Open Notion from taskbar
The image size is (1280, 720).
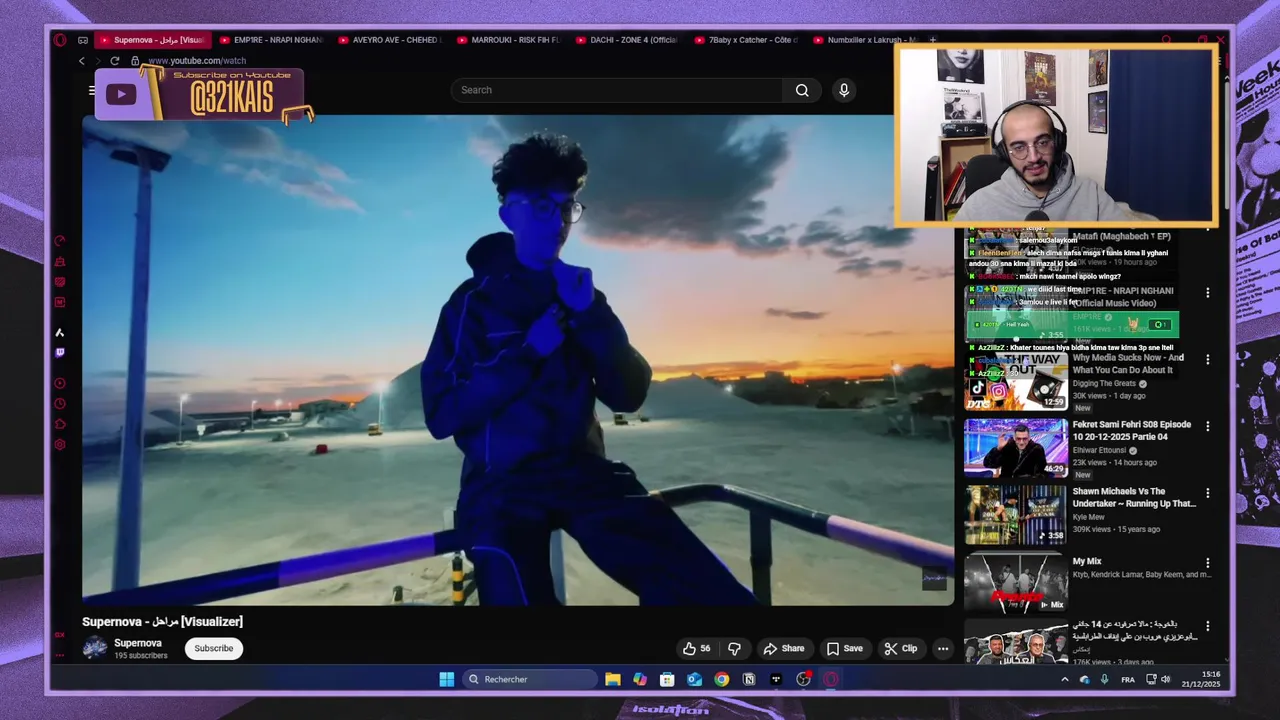[748, 679]
